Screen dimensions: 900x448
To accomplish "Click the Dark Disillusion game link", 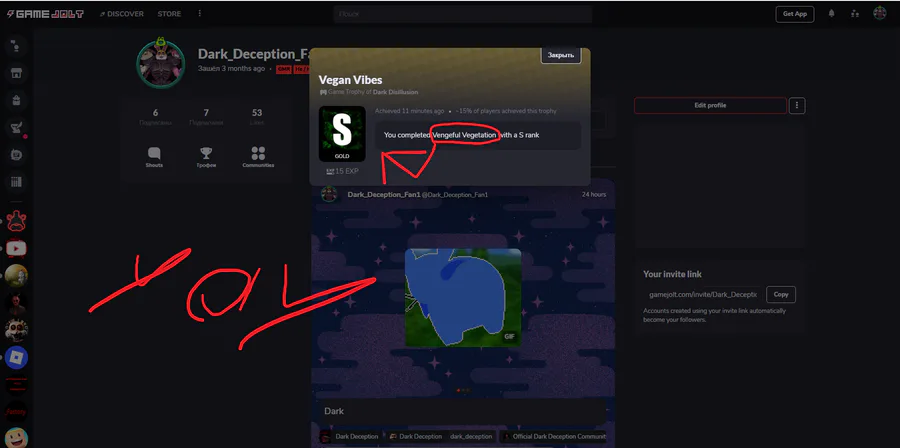I will pos(395,92).
